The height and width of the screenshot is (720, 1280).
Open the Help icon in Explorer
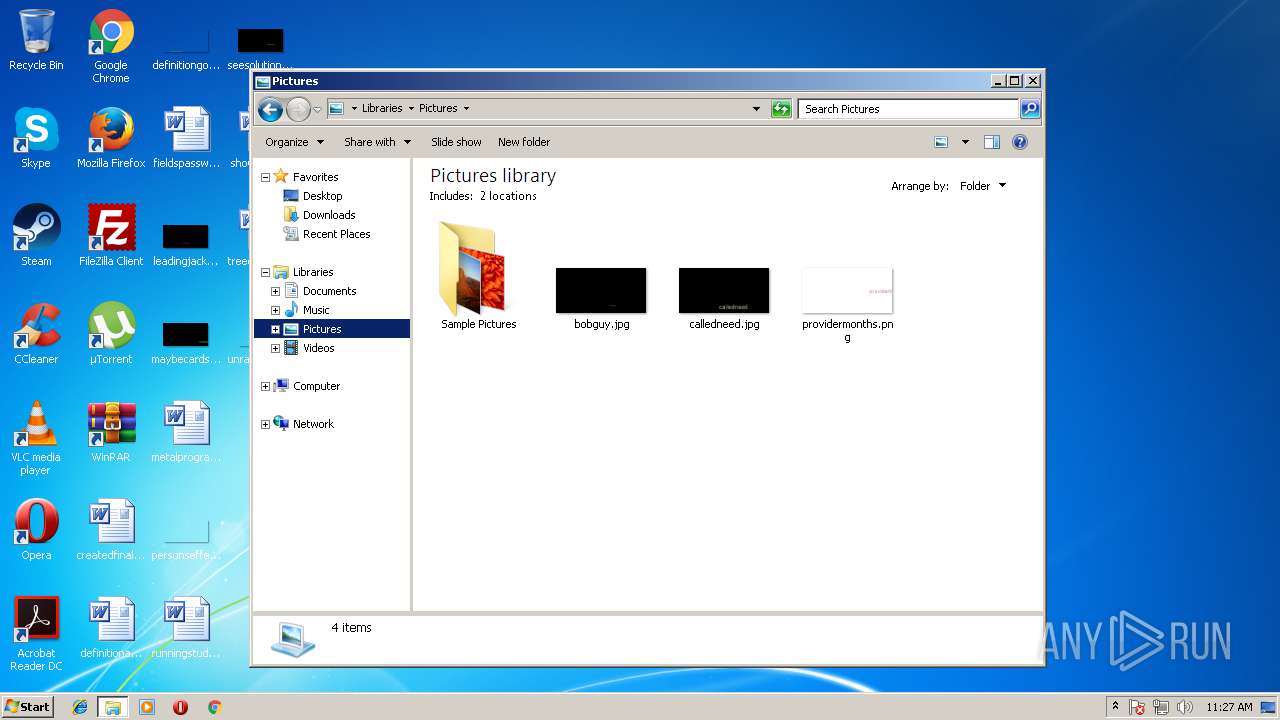pyautogui.click(x=1020, y=142)
